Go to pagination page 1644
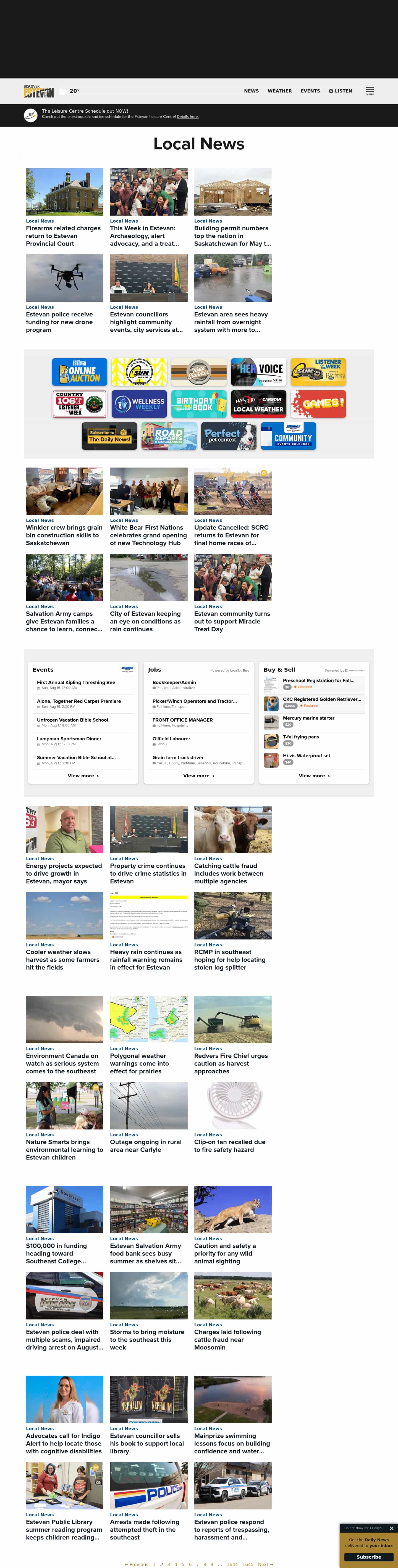398x1568 pixels. click(232, 1564)
